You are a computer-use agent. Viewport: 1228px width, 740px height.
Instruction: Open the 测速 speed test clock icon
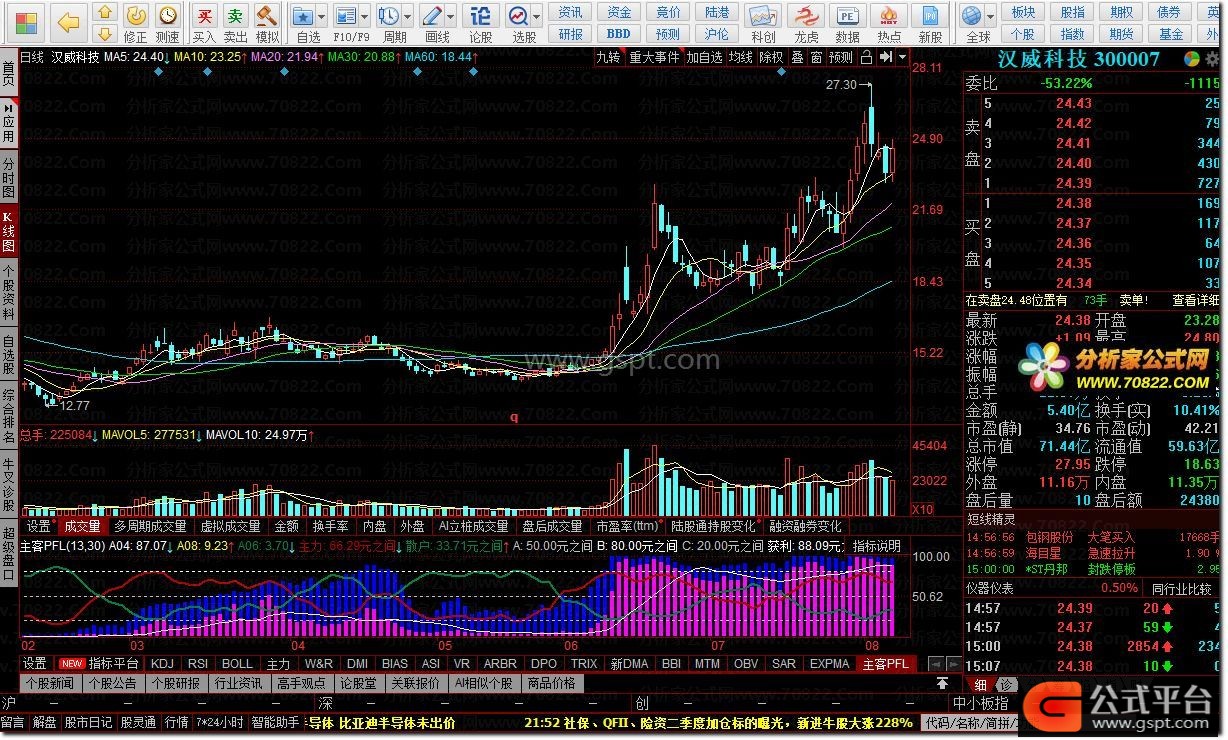pos(168,16)
